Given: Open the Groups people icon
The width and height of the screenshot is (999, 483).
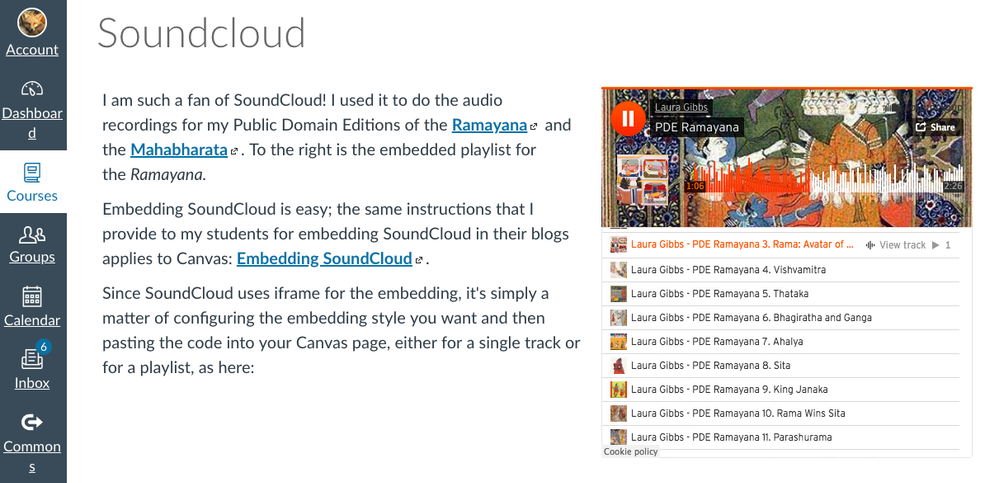Looking at the screenshot, I should [32, 234].
